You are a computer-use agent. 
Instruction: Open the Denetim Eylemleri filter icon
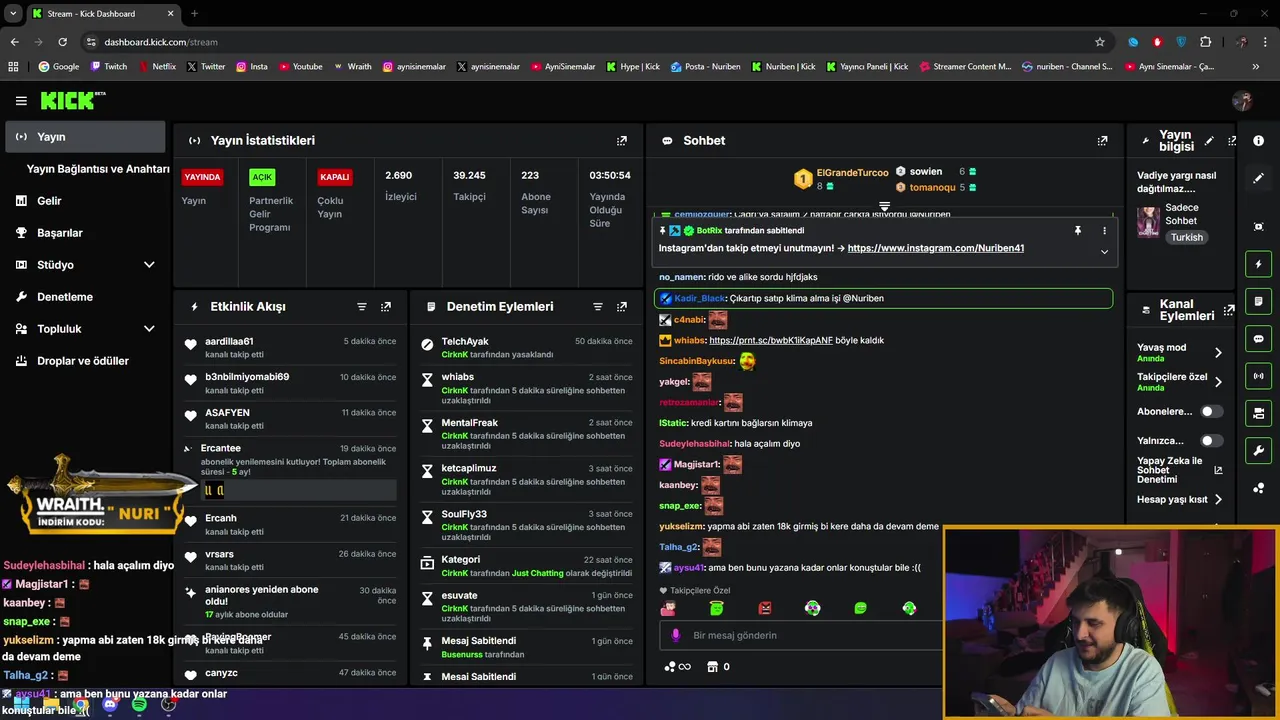pos(598,307)
